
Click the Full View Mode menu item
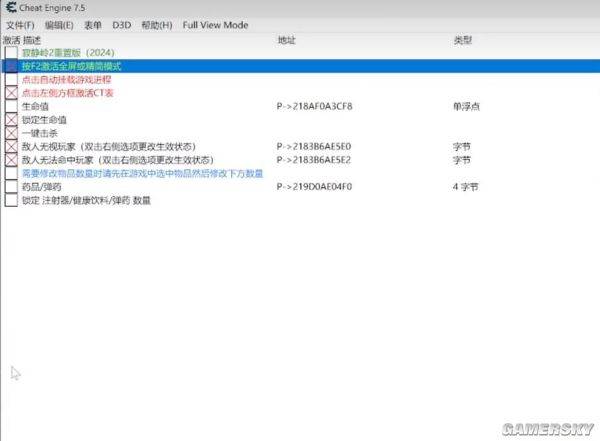pyautogui.click(x=215, y=25)
